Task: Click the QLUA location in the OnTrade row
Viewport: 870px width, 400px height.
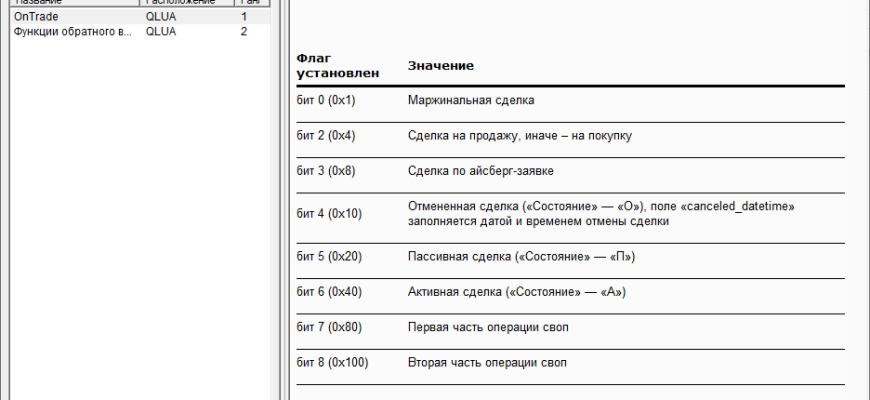Action: [x=162, y=17]
